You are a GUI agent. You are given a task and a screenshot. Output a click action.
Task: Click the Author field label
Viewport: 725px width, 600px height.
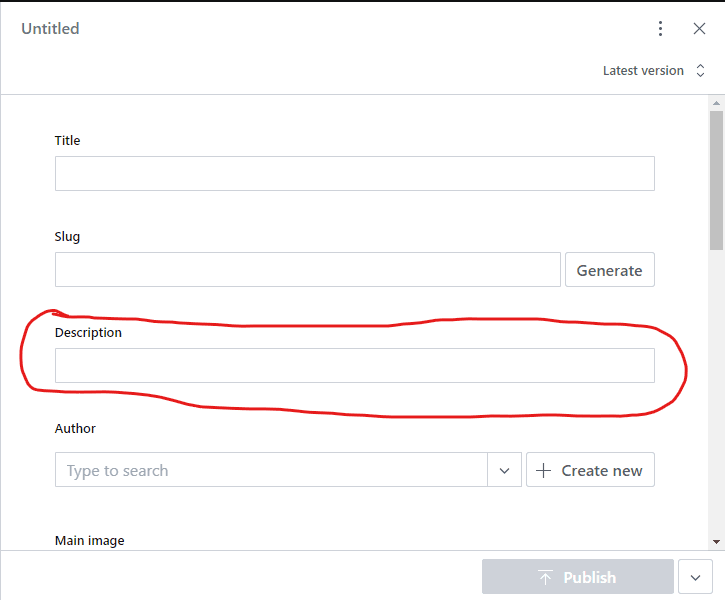pyautogui.click(x=75, y=429)
